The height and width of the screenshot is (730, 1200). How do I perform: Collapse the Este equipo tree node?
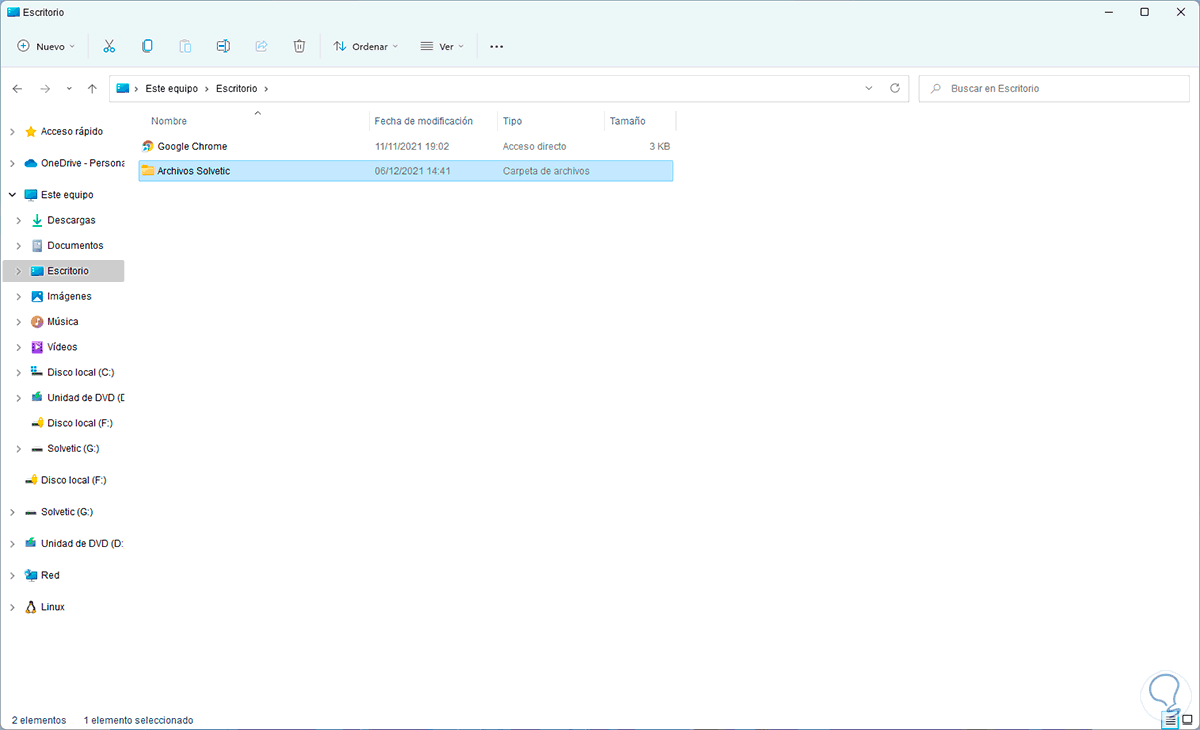pyautogui.click(x=12, y=195)
